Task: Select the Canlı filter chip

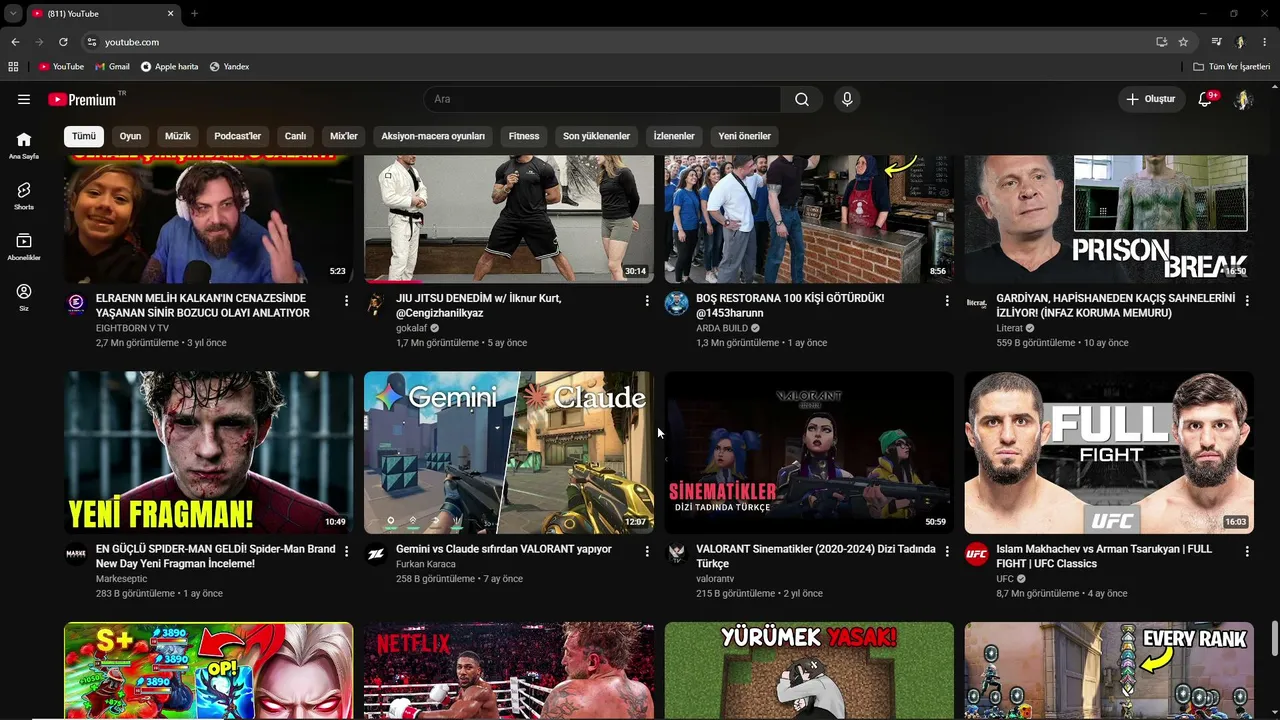Action: 295,136
